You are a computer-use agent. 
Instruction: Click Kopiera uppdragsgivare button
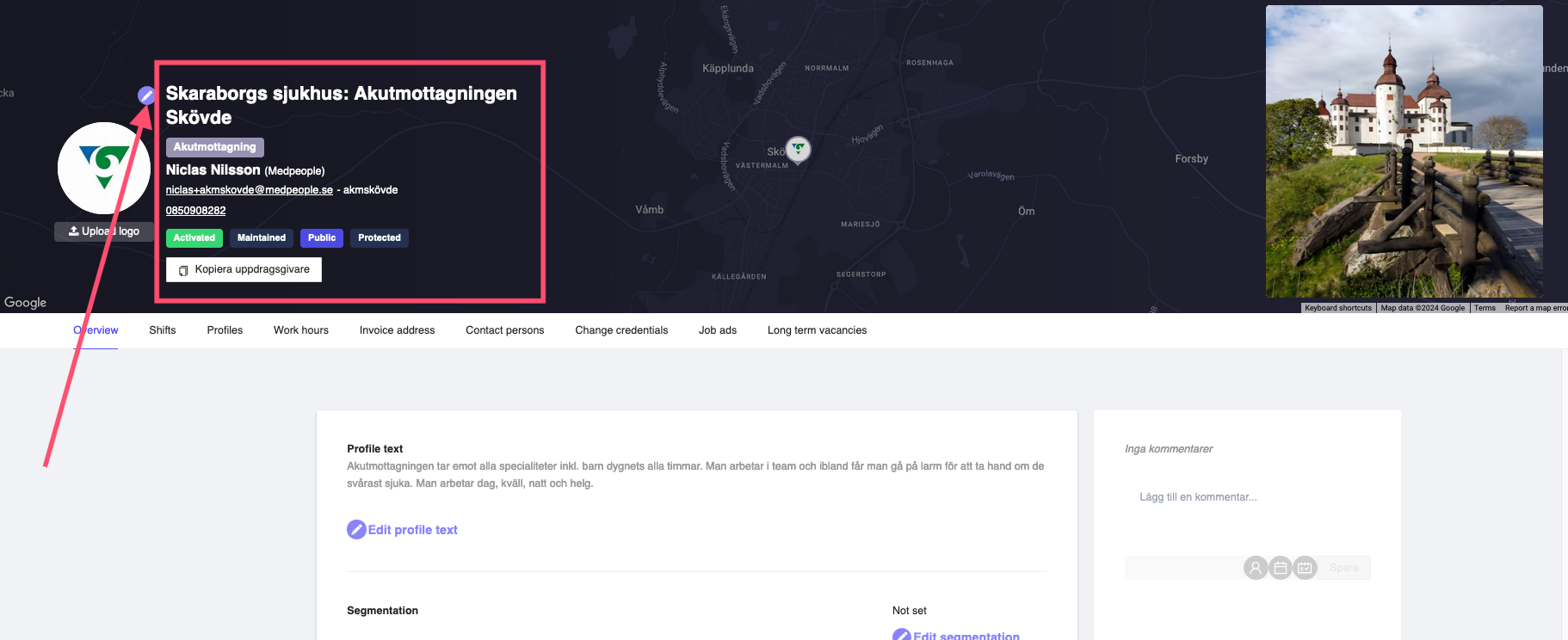[x=244, y=270]
